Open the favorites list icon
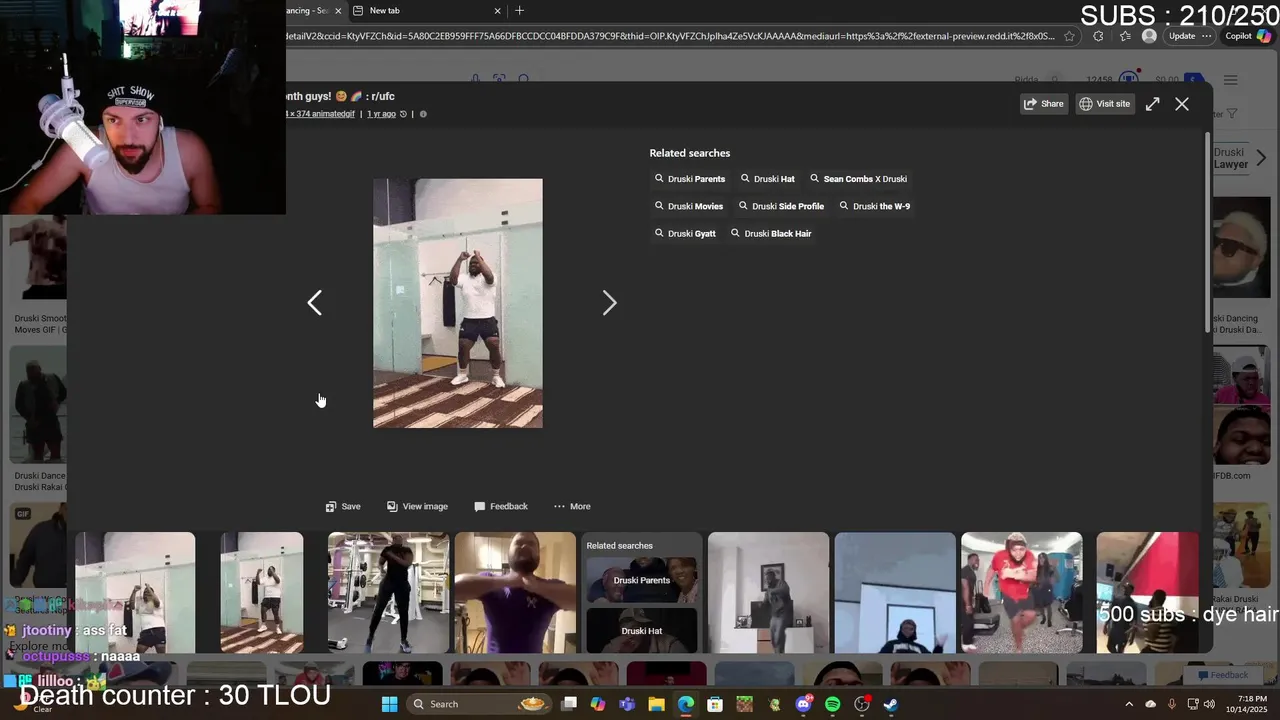 click(x=1125, y=36)
